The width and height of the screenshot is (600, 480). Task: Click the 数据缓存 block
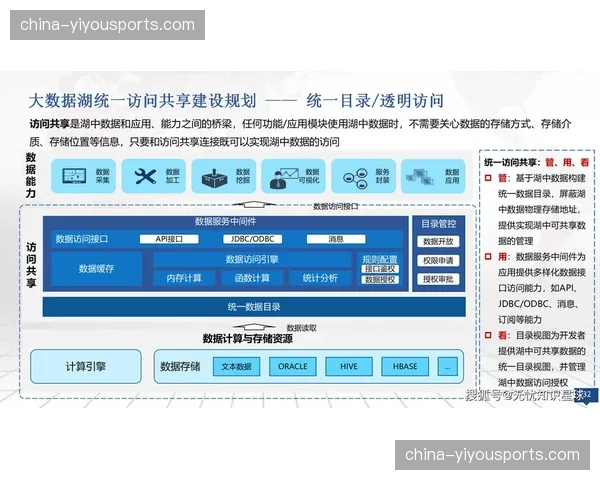click(96, 269)
